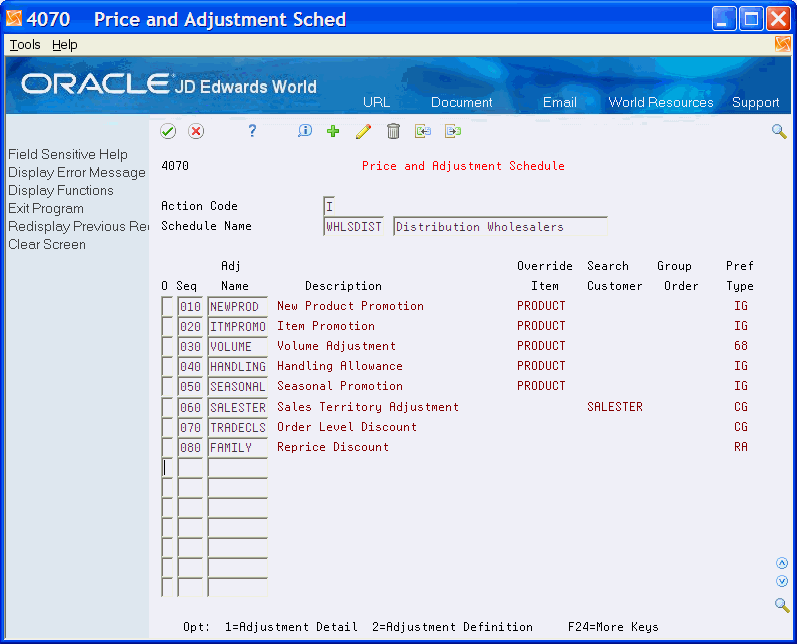The height and width of the screenshot is (644, 797).
Task: Open the Email header link
Action: (560, 102)
